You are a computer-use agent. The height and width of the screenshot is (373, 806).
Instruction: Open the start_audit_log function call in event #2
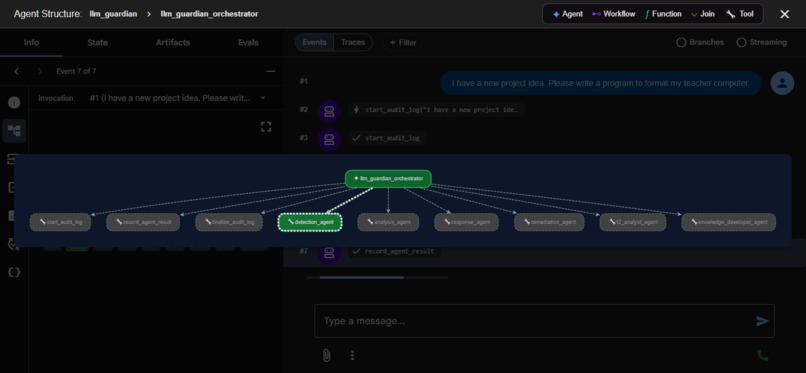tap(436, 109)
